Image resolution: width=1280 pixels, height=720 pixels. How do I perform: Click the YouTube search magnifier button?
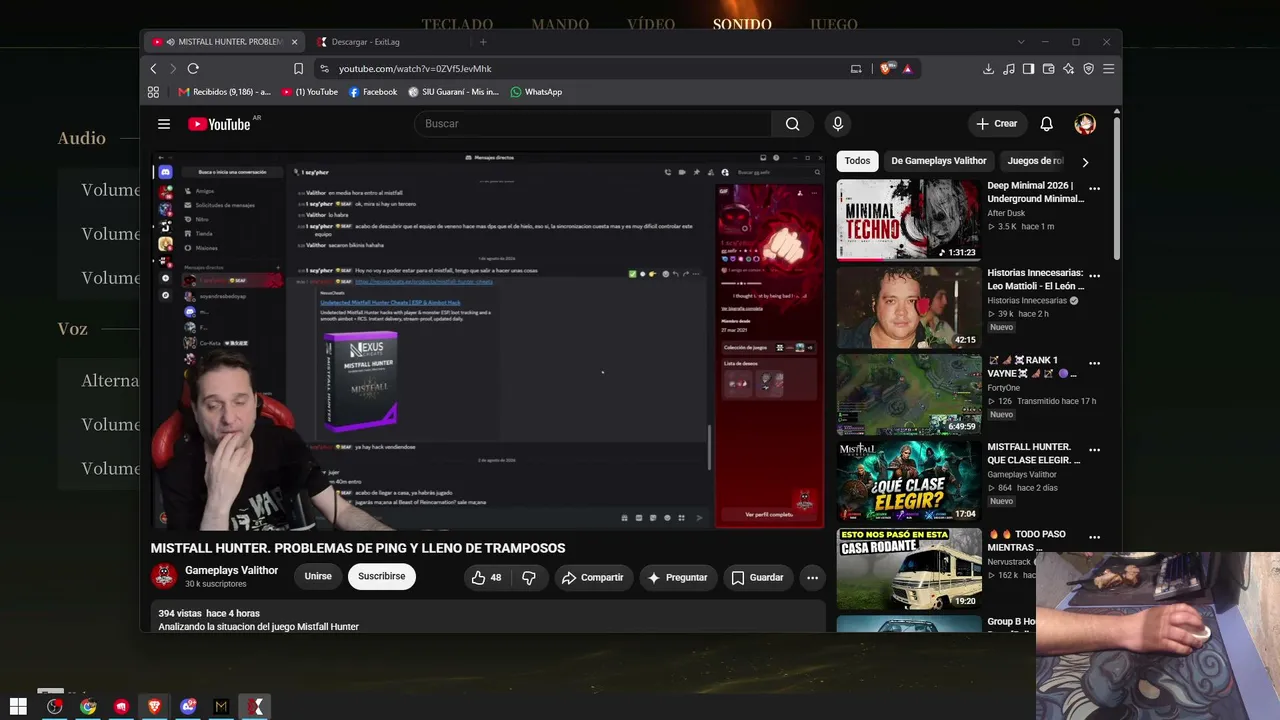[792, 124]
